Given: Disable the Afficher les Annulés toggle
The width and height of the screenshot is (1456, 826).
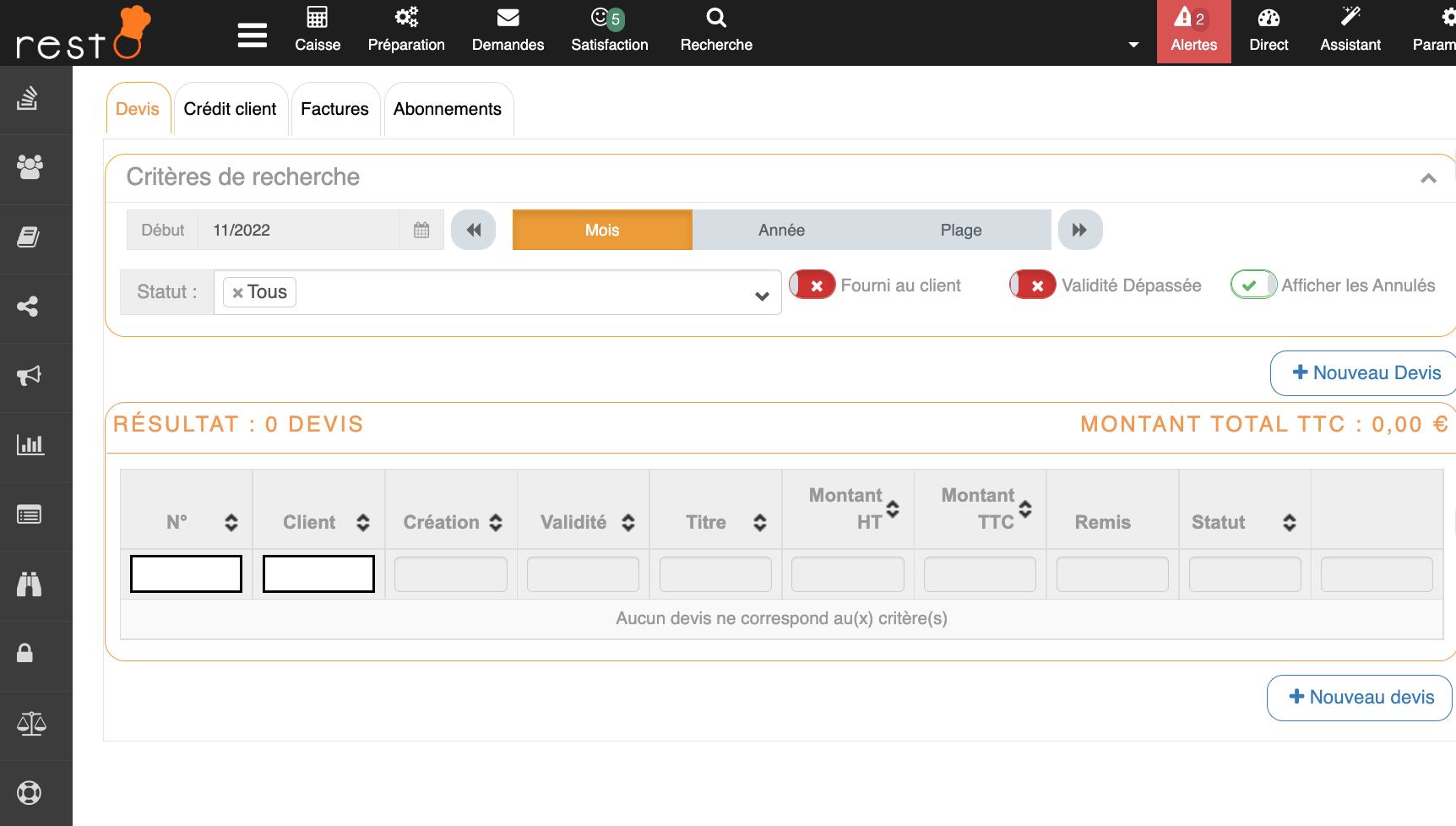Looking at the screenshot, I should click(x=1253, y=285).
